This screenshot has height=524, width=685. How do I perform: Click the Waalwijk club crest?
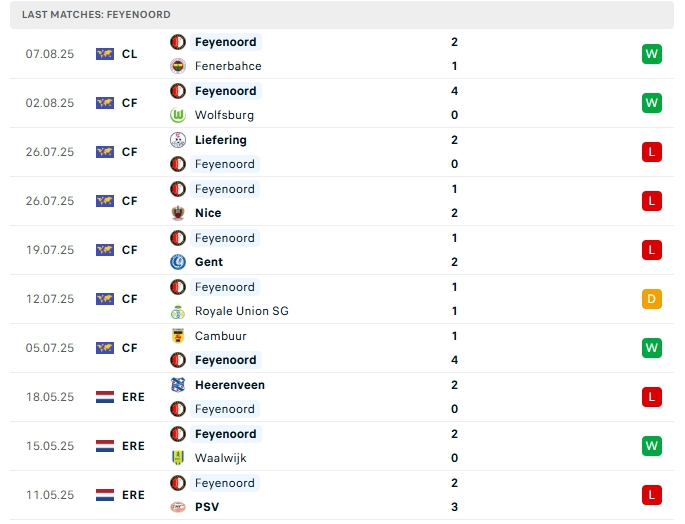(x=178, y=458)
